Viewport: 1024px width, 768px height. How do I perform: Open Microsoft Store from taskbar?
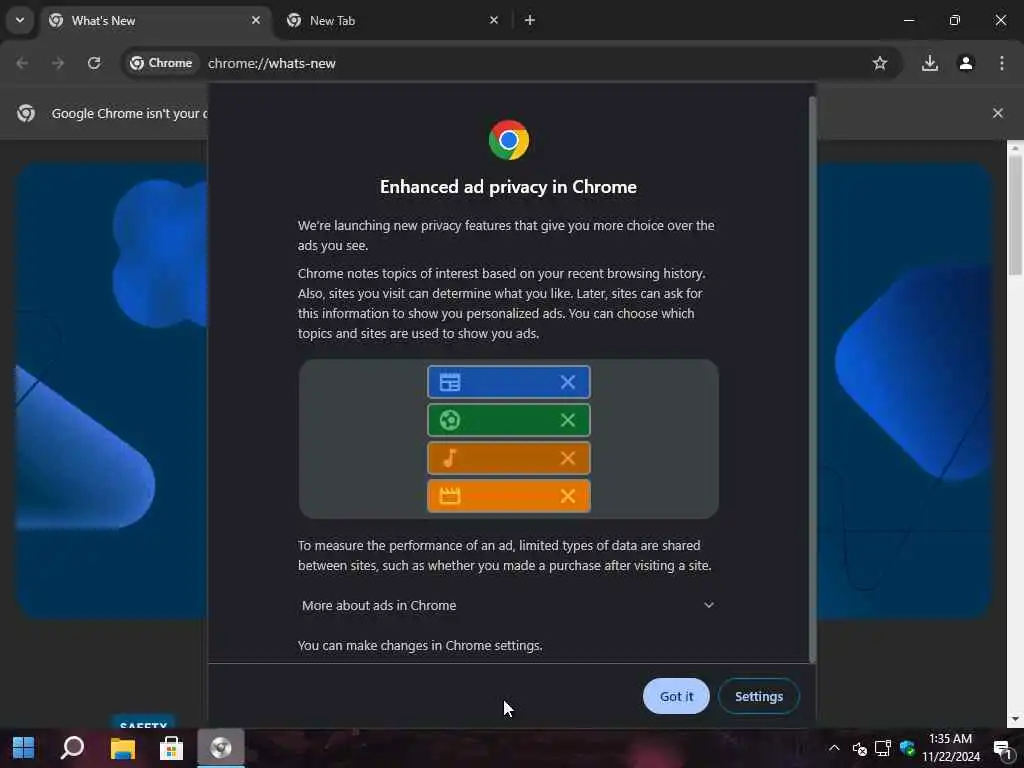point(171,748)
